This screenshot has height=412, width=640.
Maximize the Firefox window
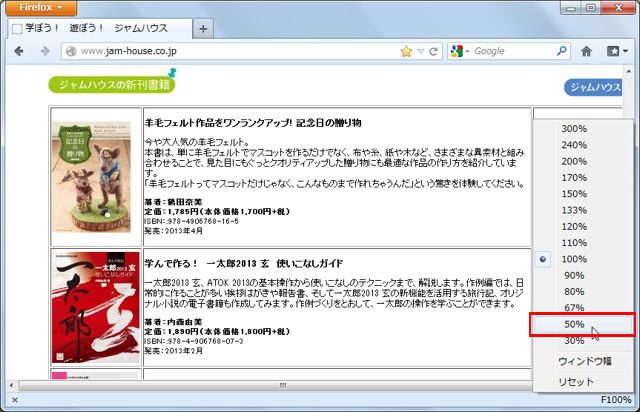(x=591, y=8)
